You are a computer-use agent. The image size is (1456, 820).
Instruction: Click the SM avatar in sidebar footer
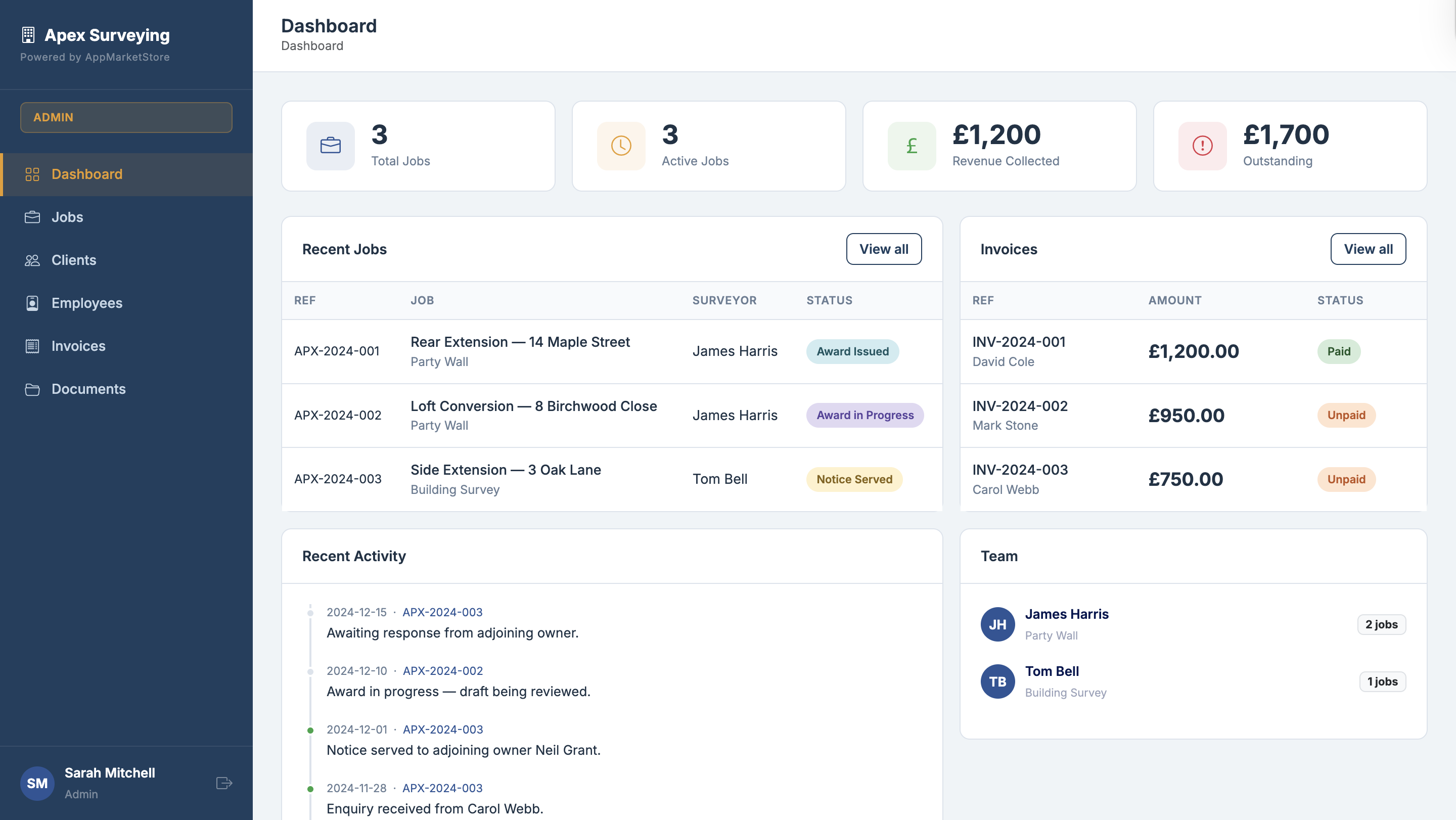click(37, 783)
